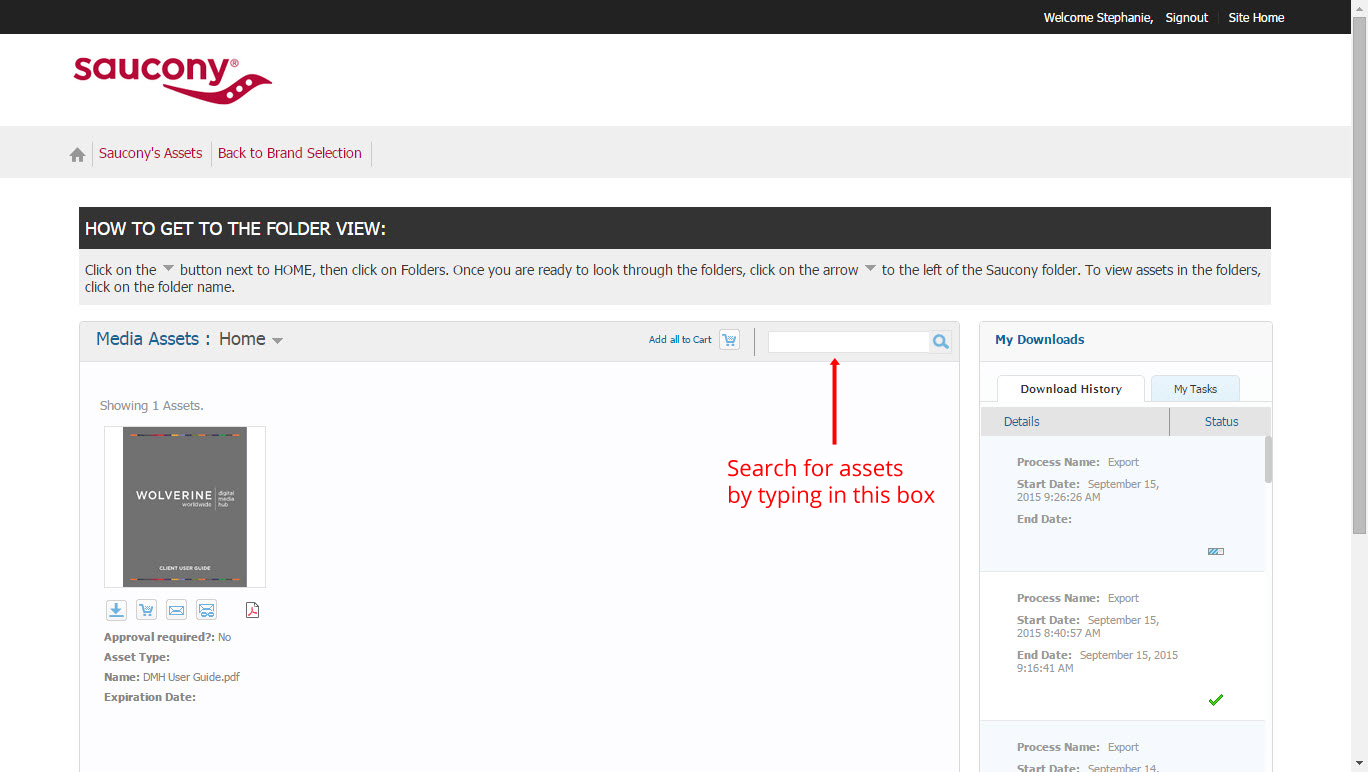Email the DMH User Guide asset
This screenshot has width=1368, height=772.
(176, 610)
